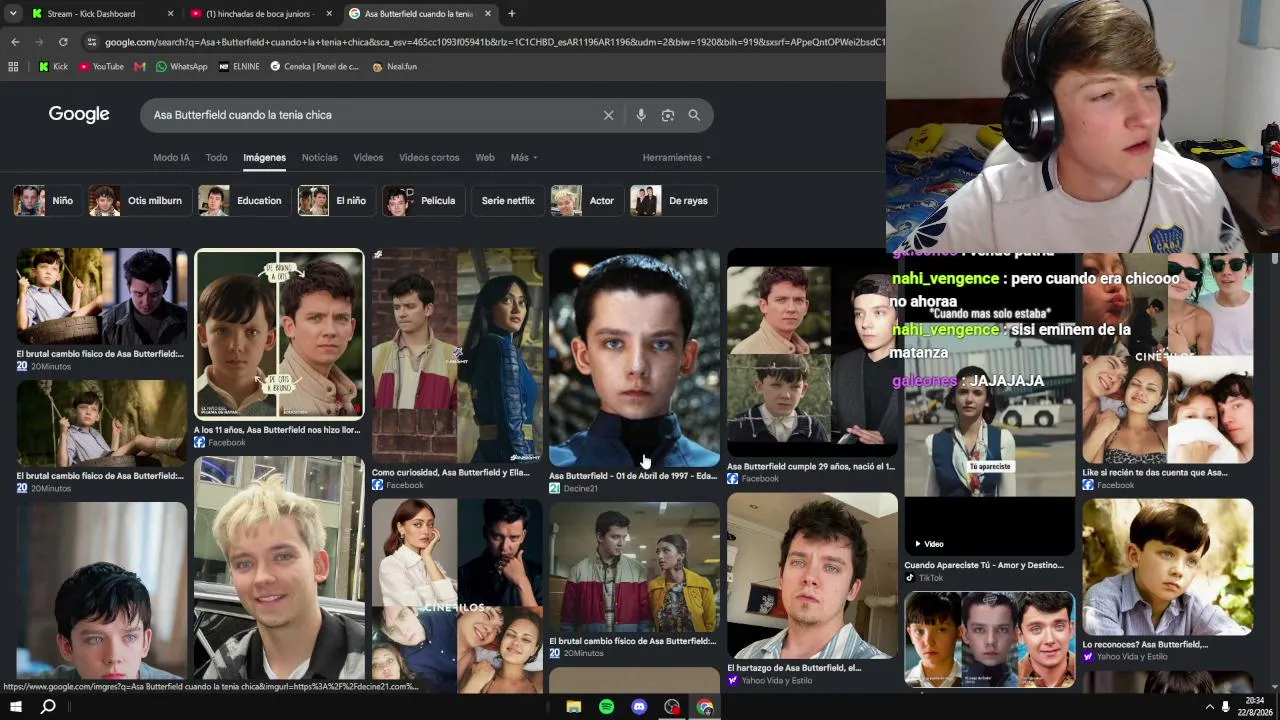Open 'Like si recién te das cuenta' link
This screenshot has height=720, width=1280.
coord(1155,473)
